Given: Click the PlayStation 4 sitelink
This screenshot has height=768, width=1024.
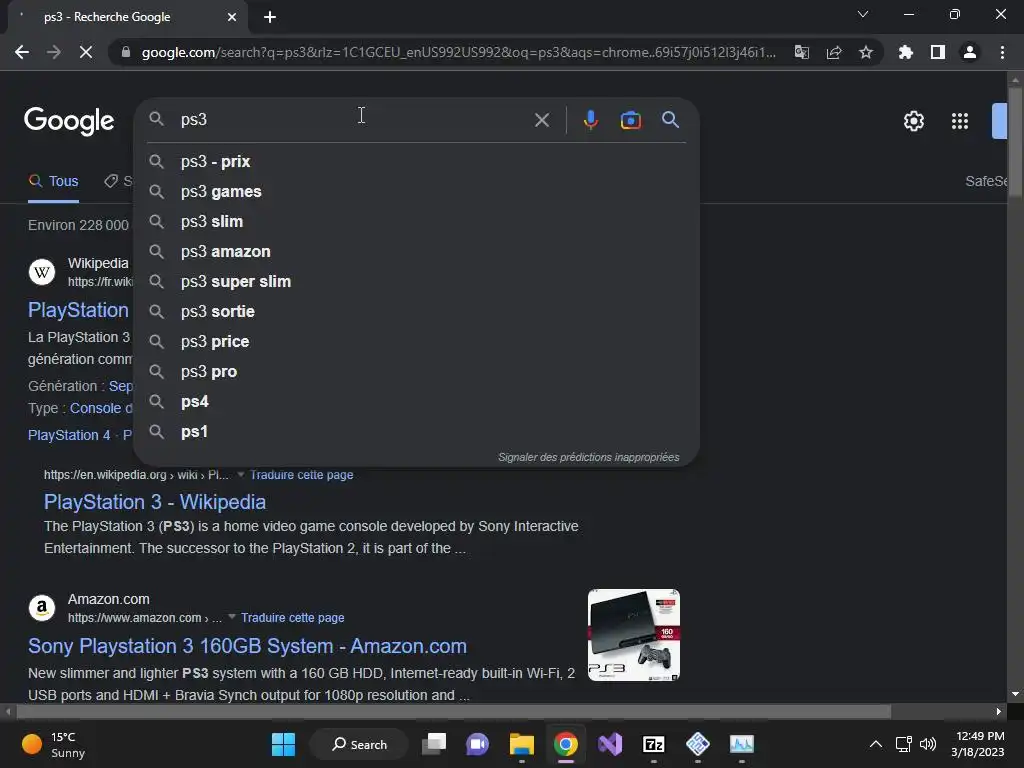Looking at the screenshot, I should click(69, 435).
